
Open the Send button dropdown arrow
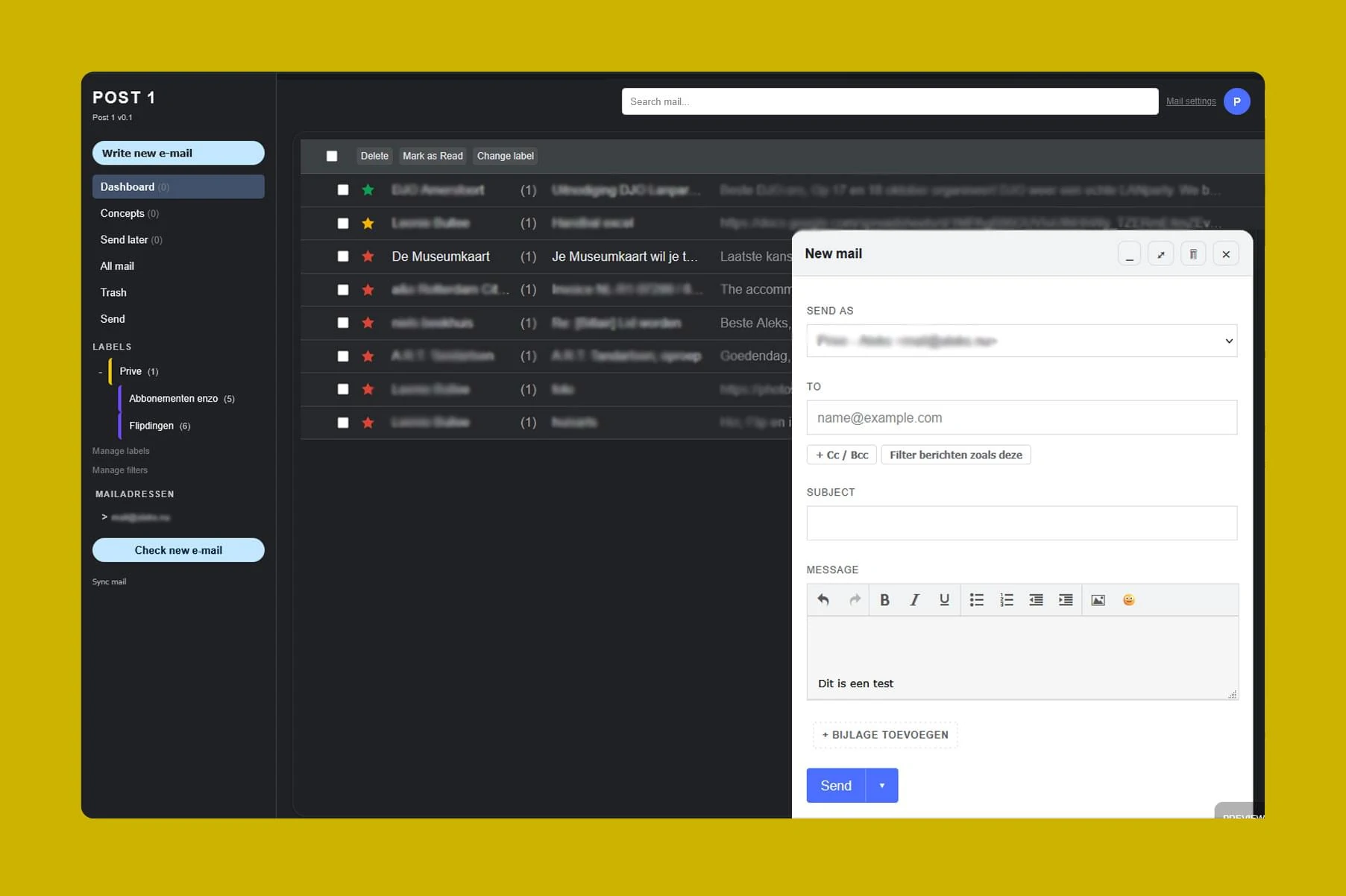point(882,786)
